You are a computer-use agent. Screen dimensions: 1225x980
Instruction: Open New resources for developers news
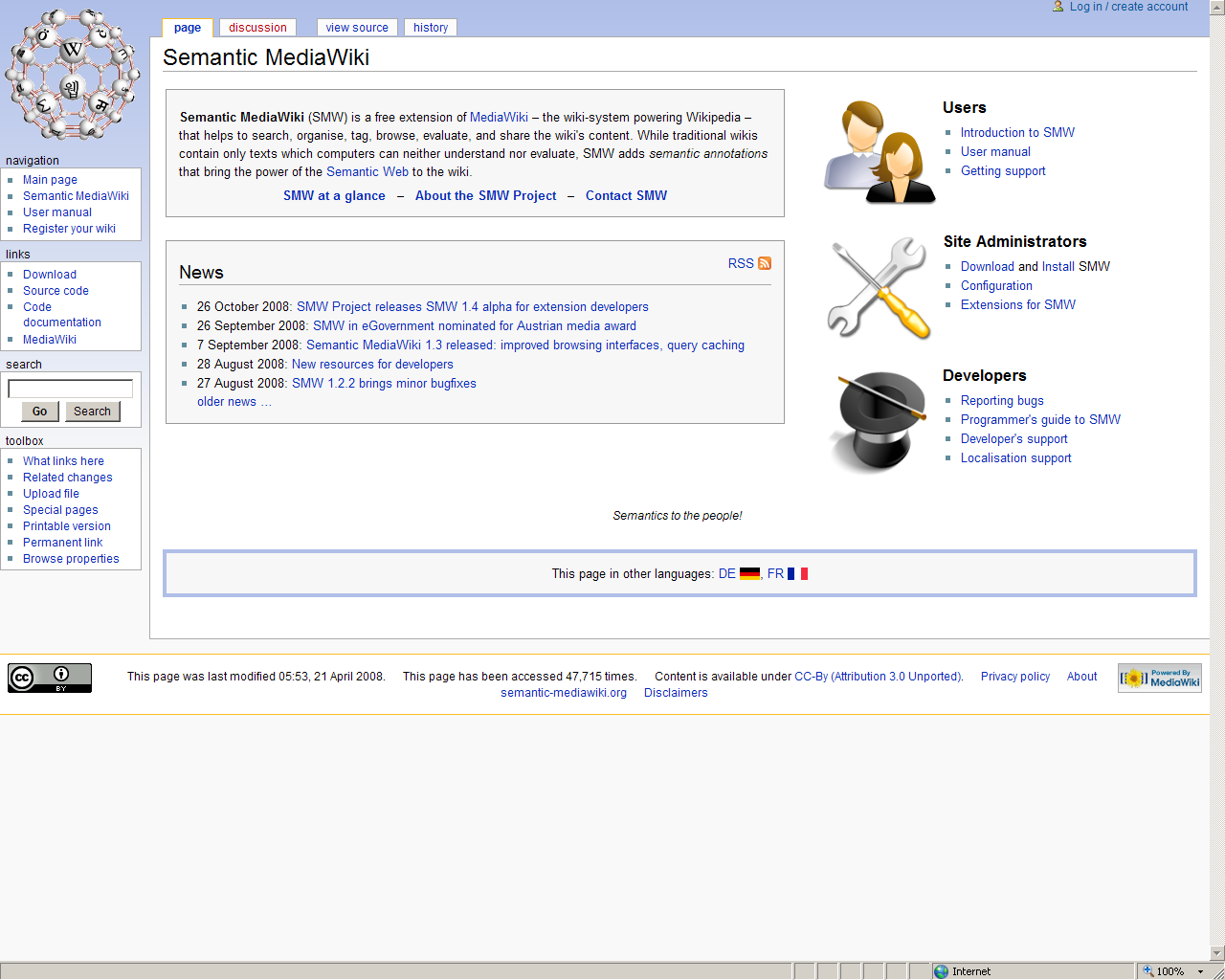(372, 365)
